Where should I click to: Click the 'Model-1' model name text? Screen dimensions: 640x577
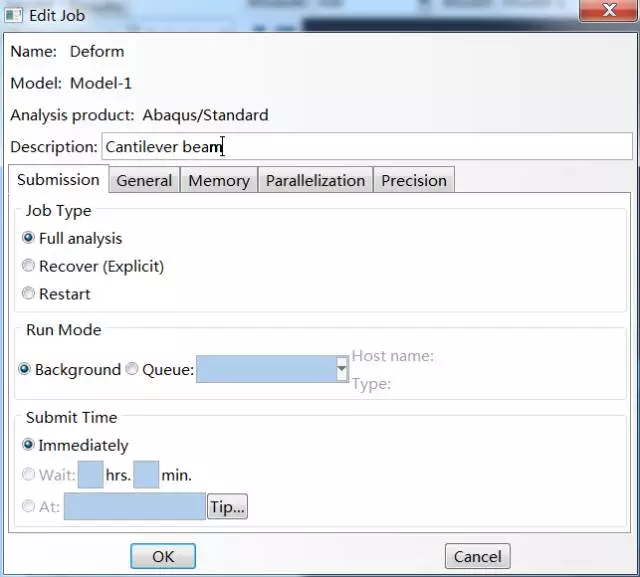click(101, 83)
